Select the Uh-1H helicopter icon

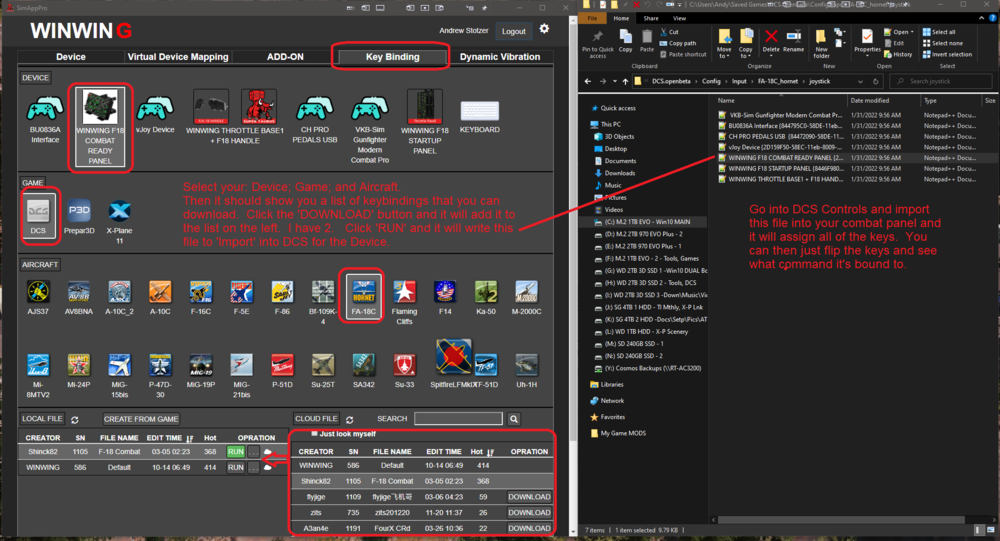(526, 366)
